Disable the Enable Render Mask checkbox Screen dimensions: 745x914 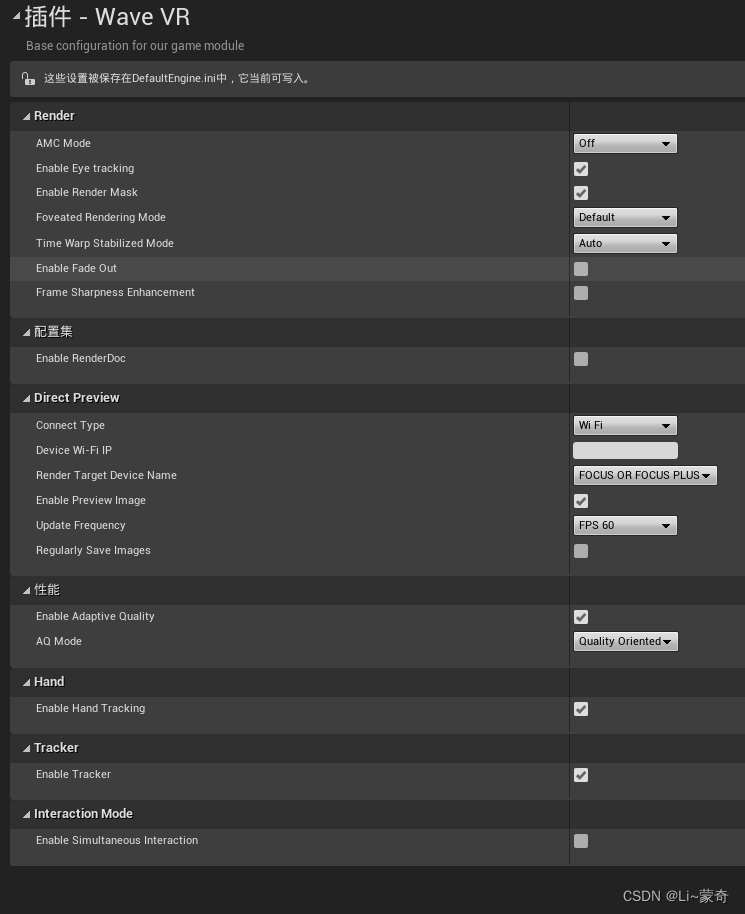[x=581, y=193]
